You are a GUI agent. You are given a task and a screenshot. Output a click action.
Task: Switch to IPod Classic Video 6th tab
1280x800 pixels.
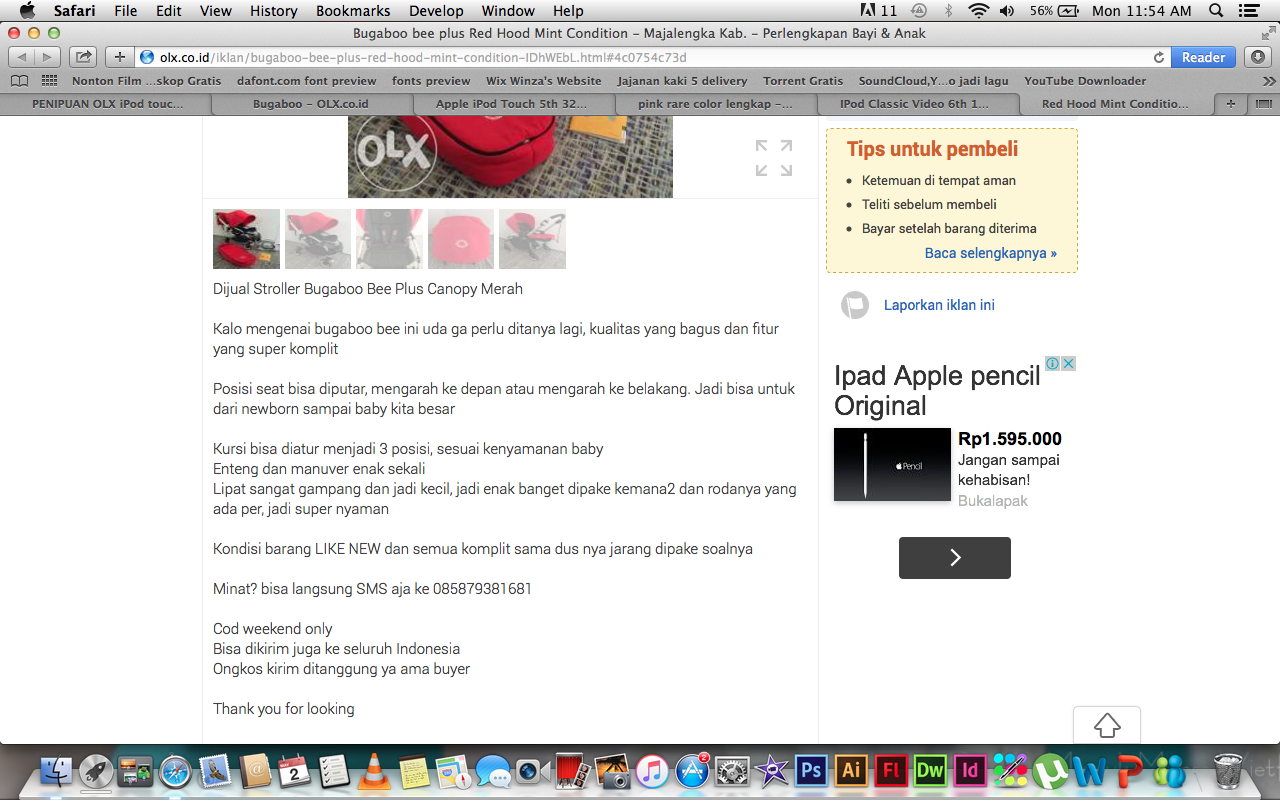(917, 104)
